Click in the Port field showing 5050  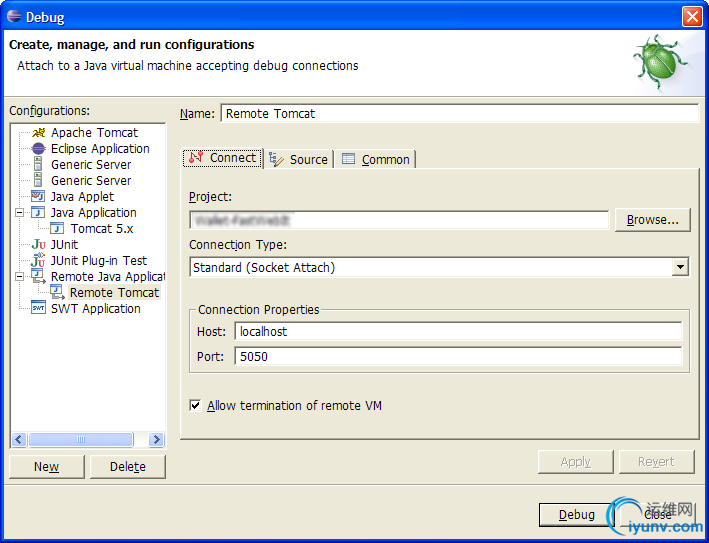click(x=458, y=356)
